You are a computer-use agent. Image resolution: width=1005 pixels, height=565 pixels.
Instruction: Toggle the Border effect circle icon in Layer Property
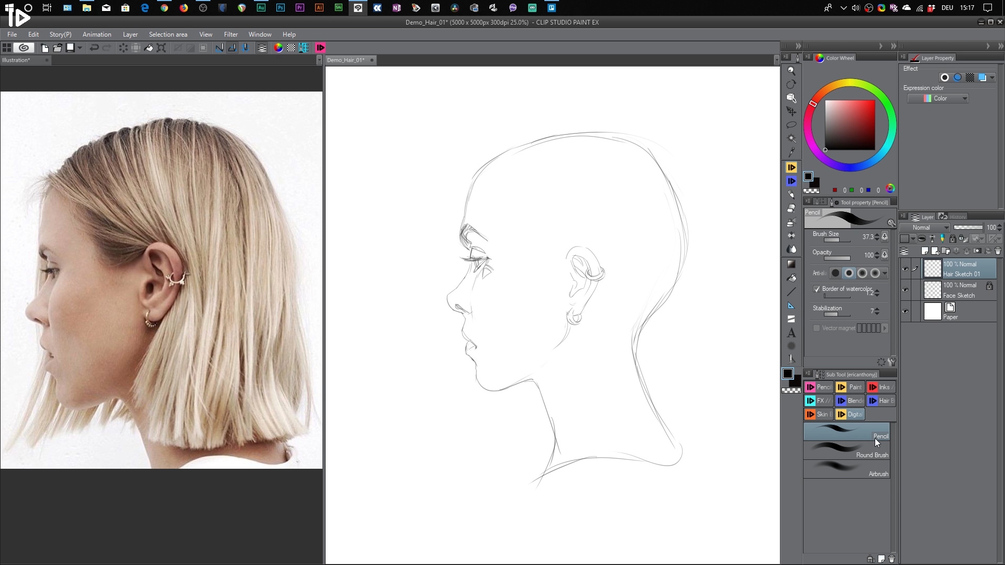(x=944, y=78)
